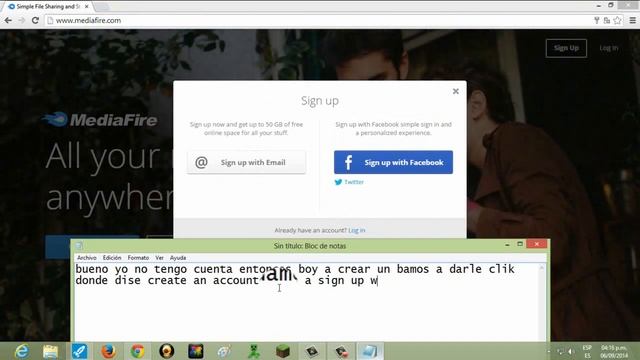Maximize the Bloc de notas window
This screenshot has width=640, height=360.
[x=520, y=244]
